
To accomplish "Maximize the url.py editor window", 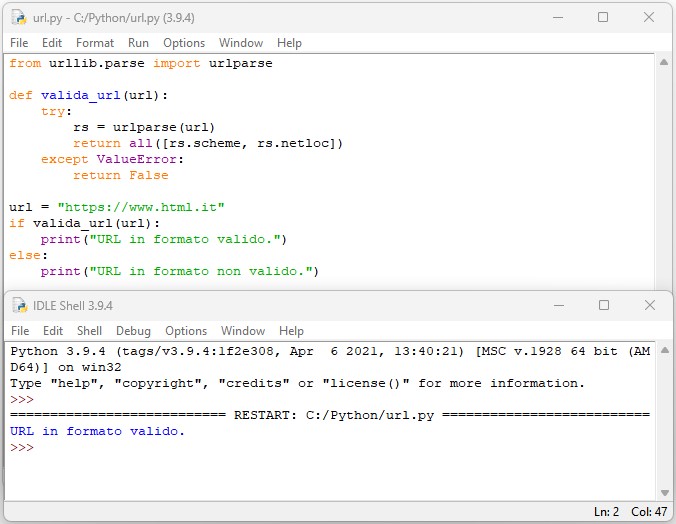I will pyautogui.click(x=603, y=17).
